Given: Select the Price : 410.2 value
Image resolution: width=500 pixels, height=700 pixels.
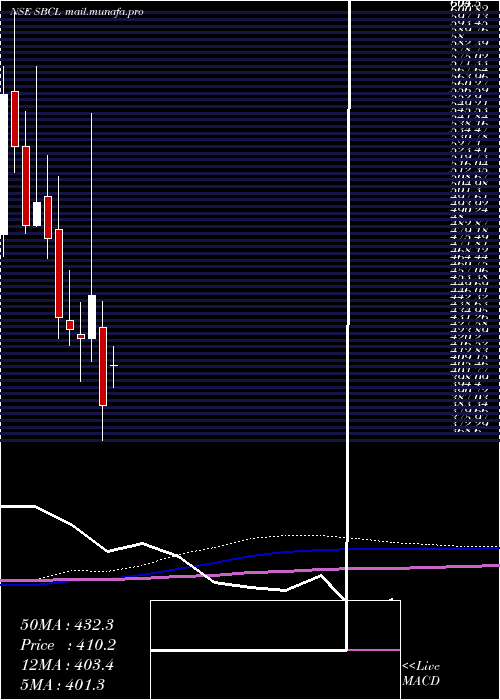Looking at the screenshot, I should pos(68,645).
